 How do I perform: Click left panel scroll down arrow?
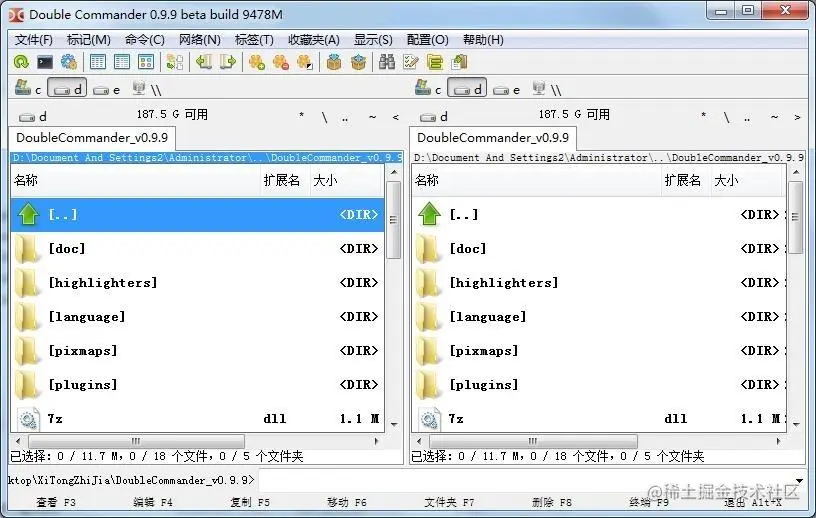[394, 424]
